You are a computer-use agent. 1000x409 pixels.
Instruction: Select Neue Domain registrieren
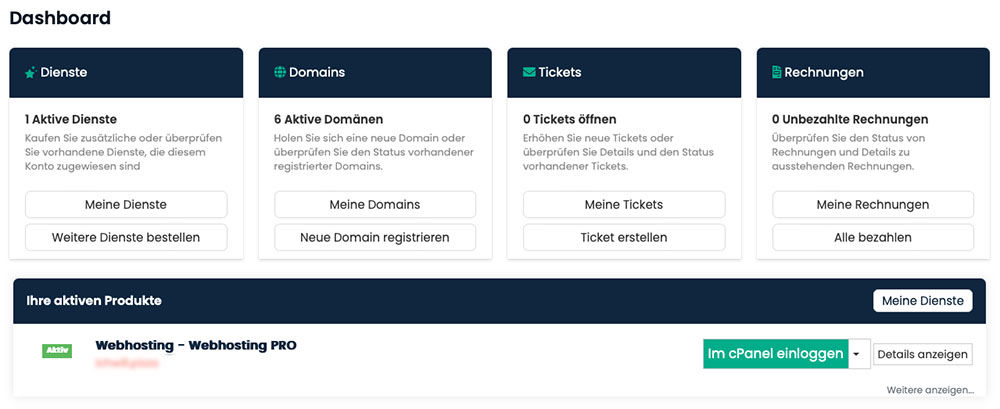[x=375, y=237]
